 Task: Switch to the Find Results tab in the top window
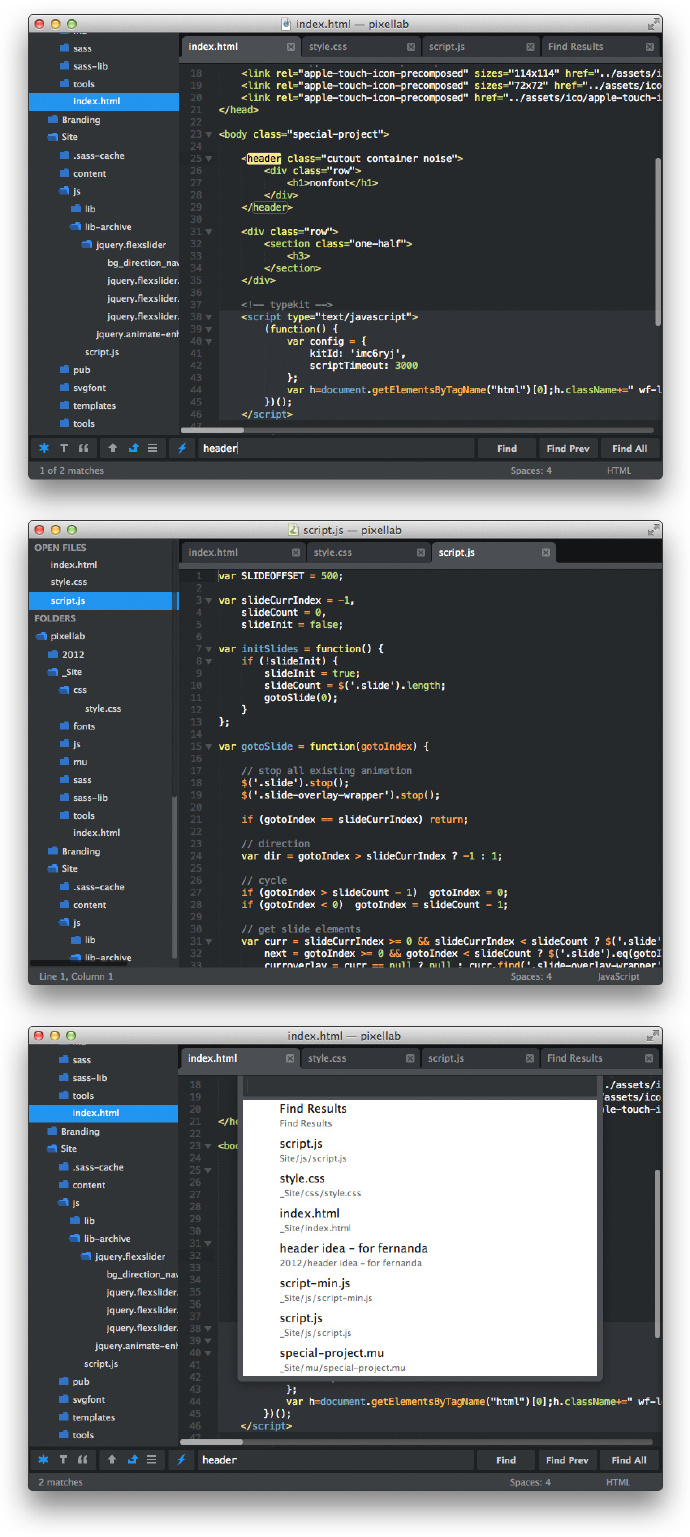pos(575,47)
